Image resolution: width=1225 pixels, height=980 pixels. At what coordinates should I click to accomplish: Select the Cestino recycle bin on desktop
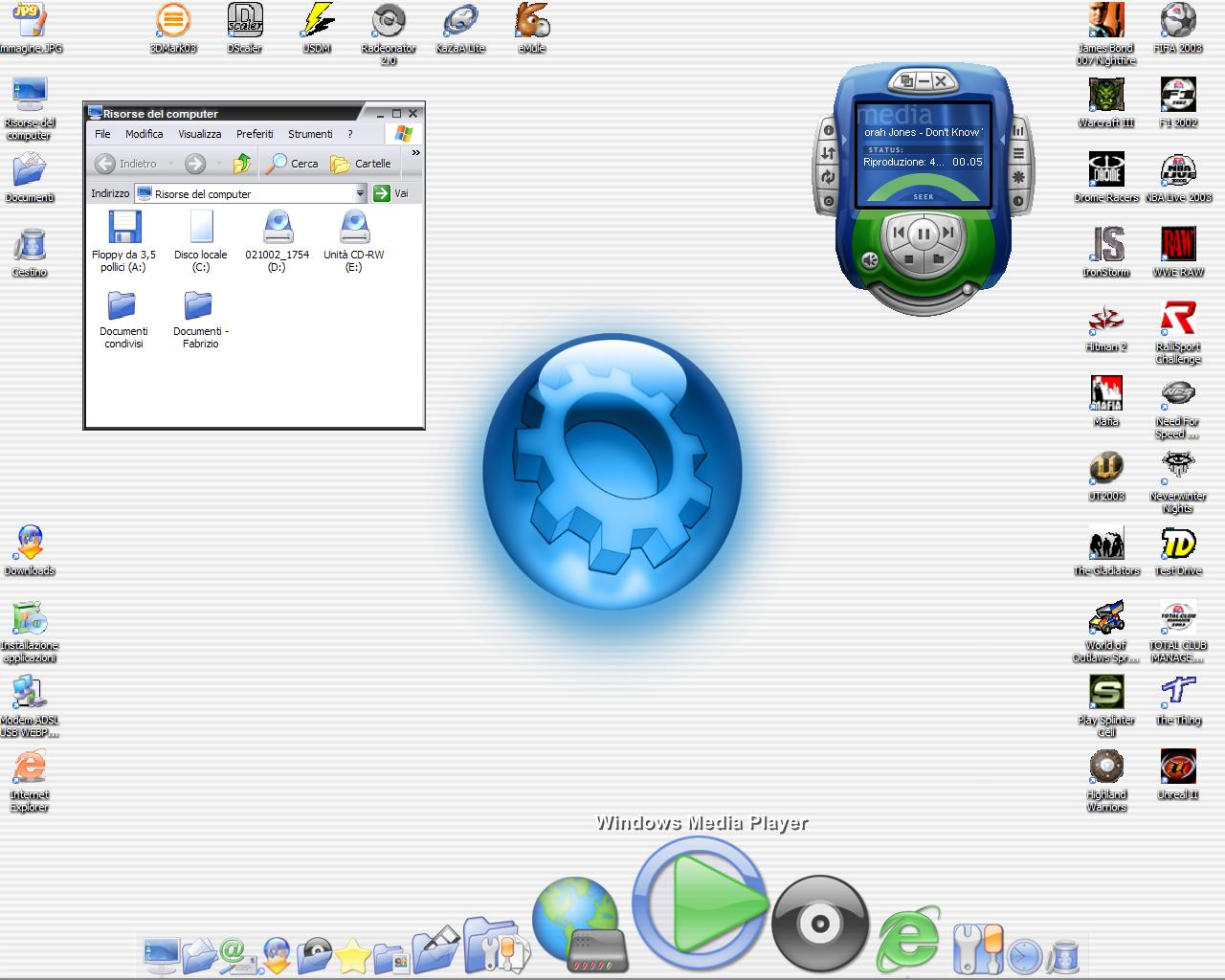pyautogui.click(x=30, y=253)
